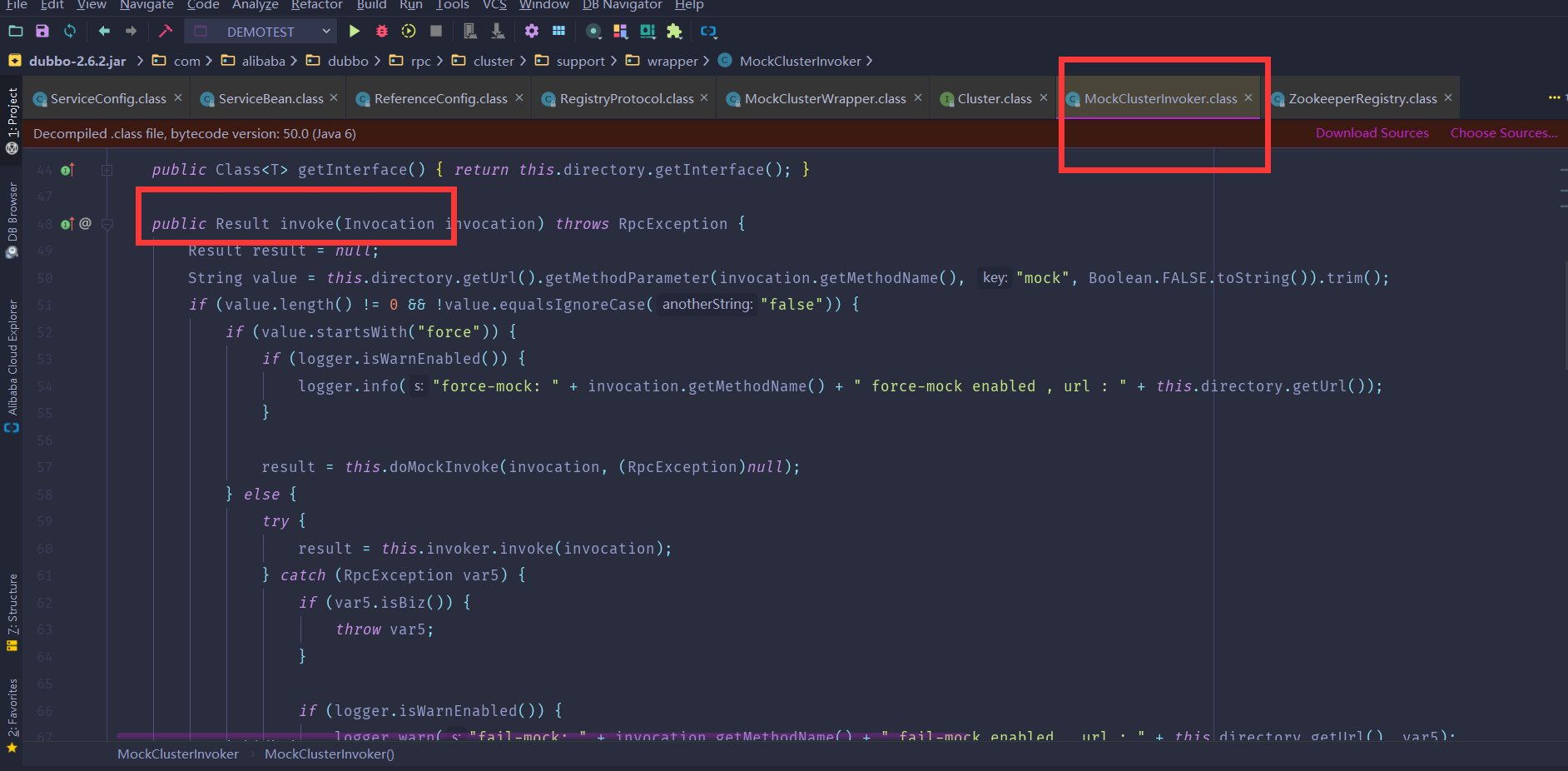Click the doMockInvoke call on line 57
Image resolution: width=1568 pixels, height=771 pixels.
(444, 467)
